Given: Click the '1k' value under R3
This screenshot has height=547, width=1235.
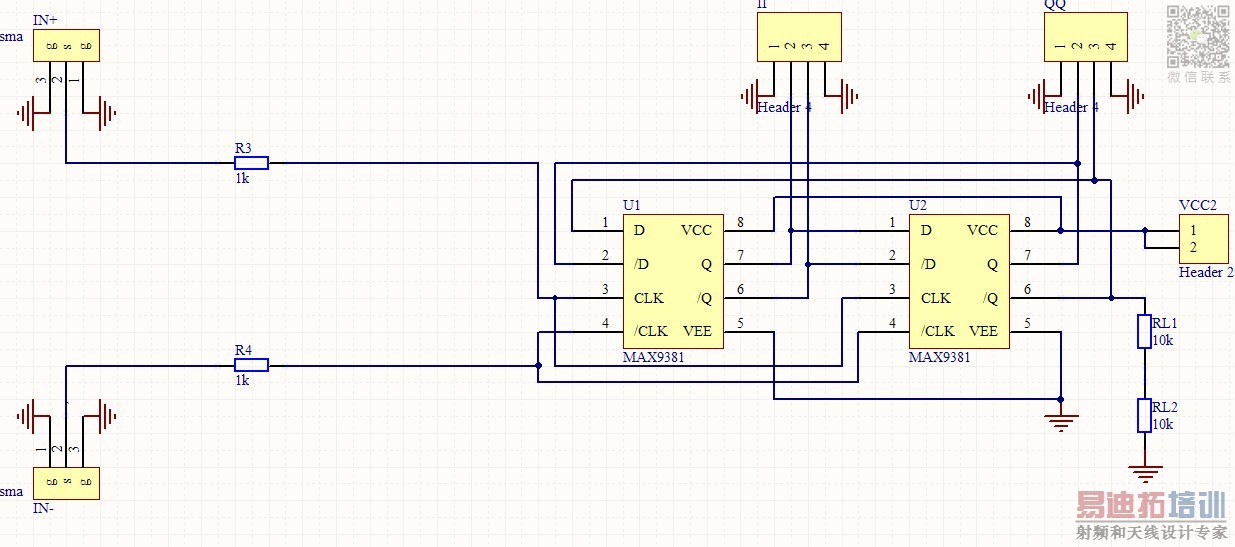Looking at the screenshot, I should pos(242,178).
